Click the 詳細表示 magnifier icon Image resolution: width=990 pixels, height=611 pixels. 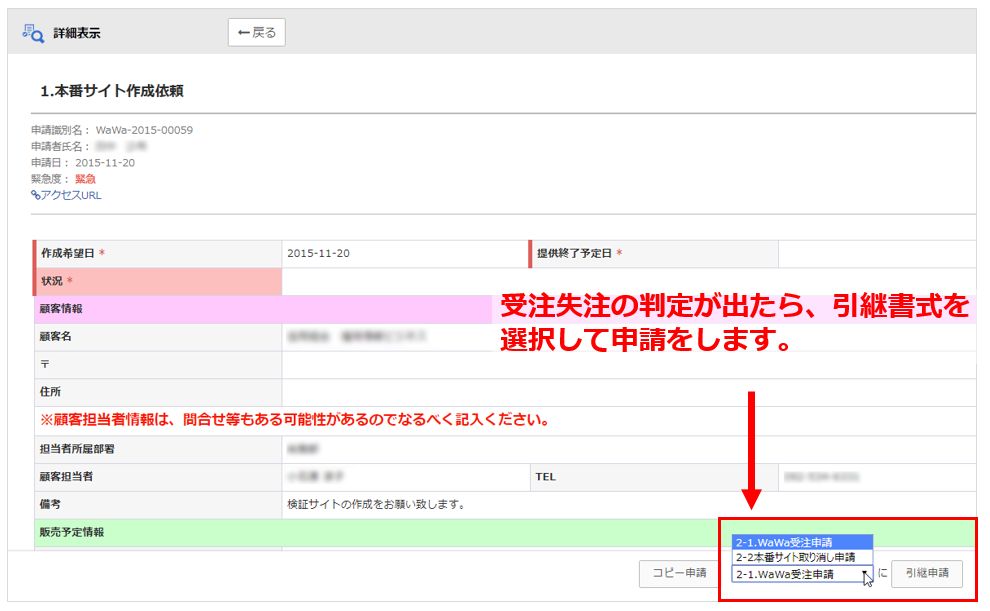click(32, 33)
